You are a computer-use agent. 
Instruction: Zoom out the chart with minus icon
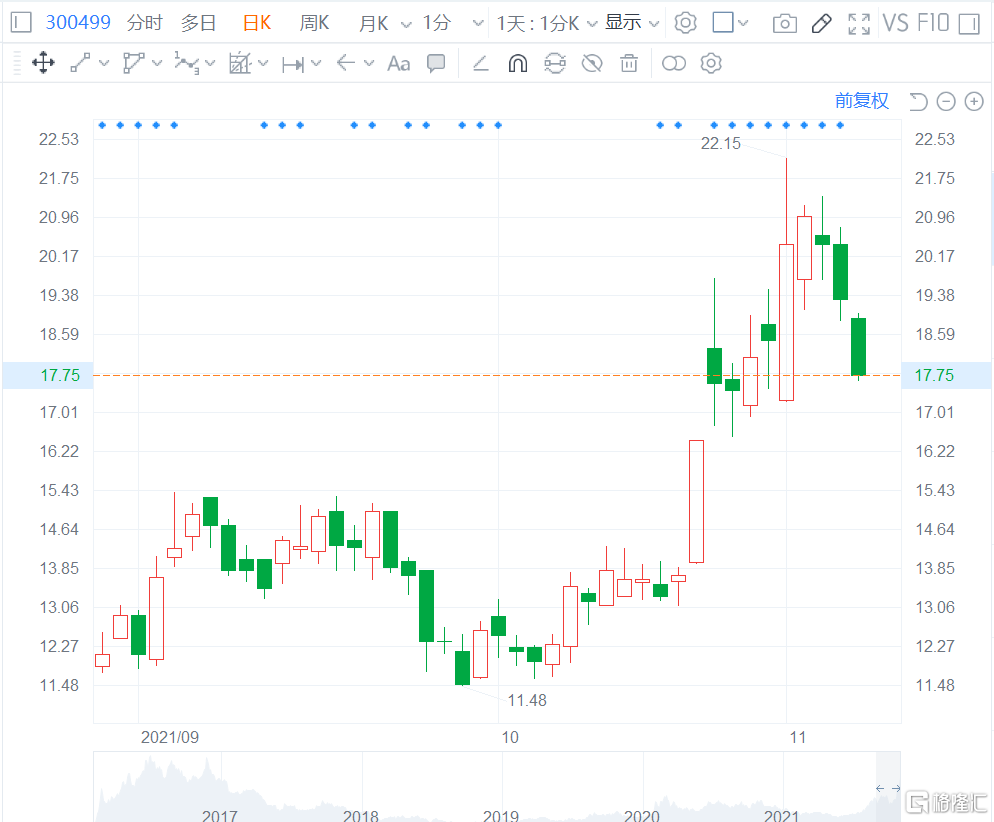pyautogui.click(x=946, y=101)
